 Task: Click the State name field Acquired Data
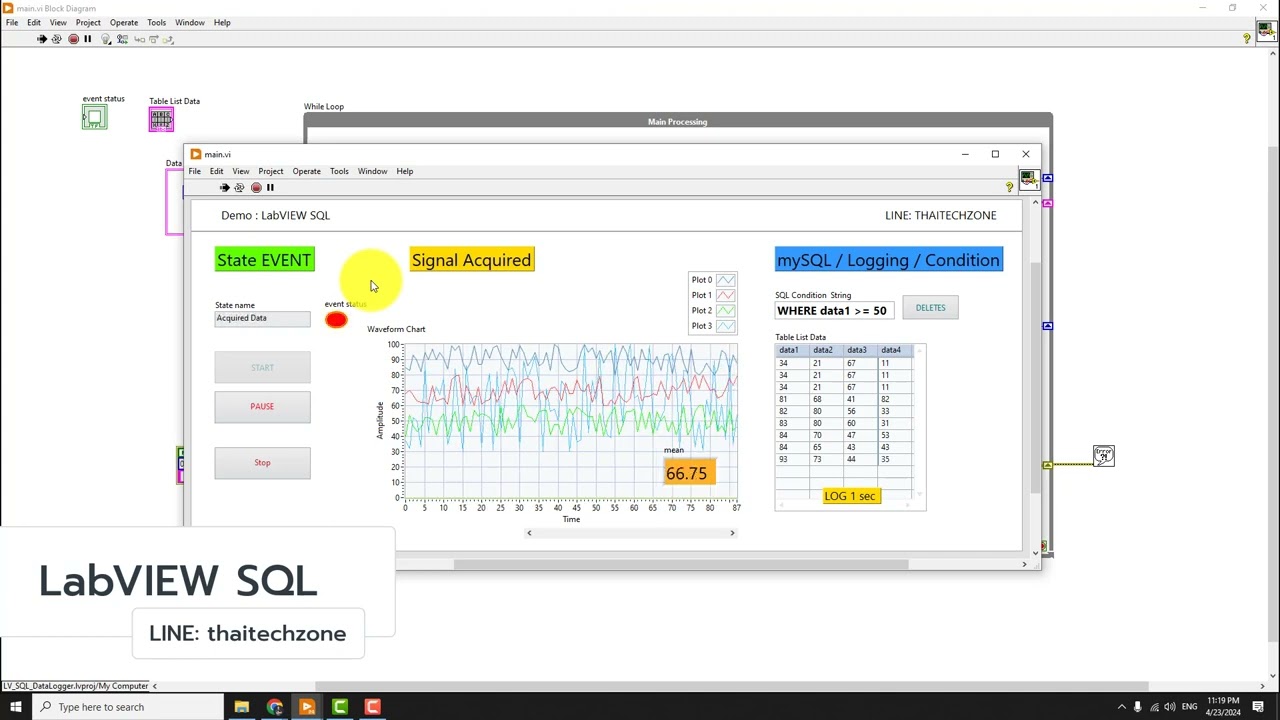pyautogui.click(x=262, y=318)
